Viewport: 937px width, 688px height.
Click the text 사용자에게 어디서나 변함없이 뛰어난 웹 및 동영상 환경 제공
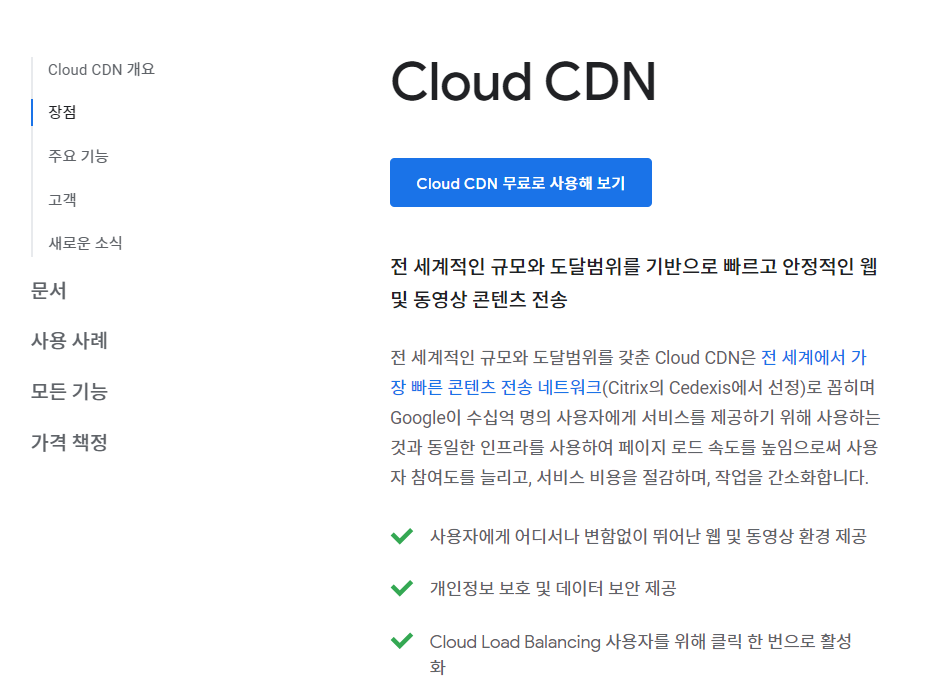(x=648, y=536)
